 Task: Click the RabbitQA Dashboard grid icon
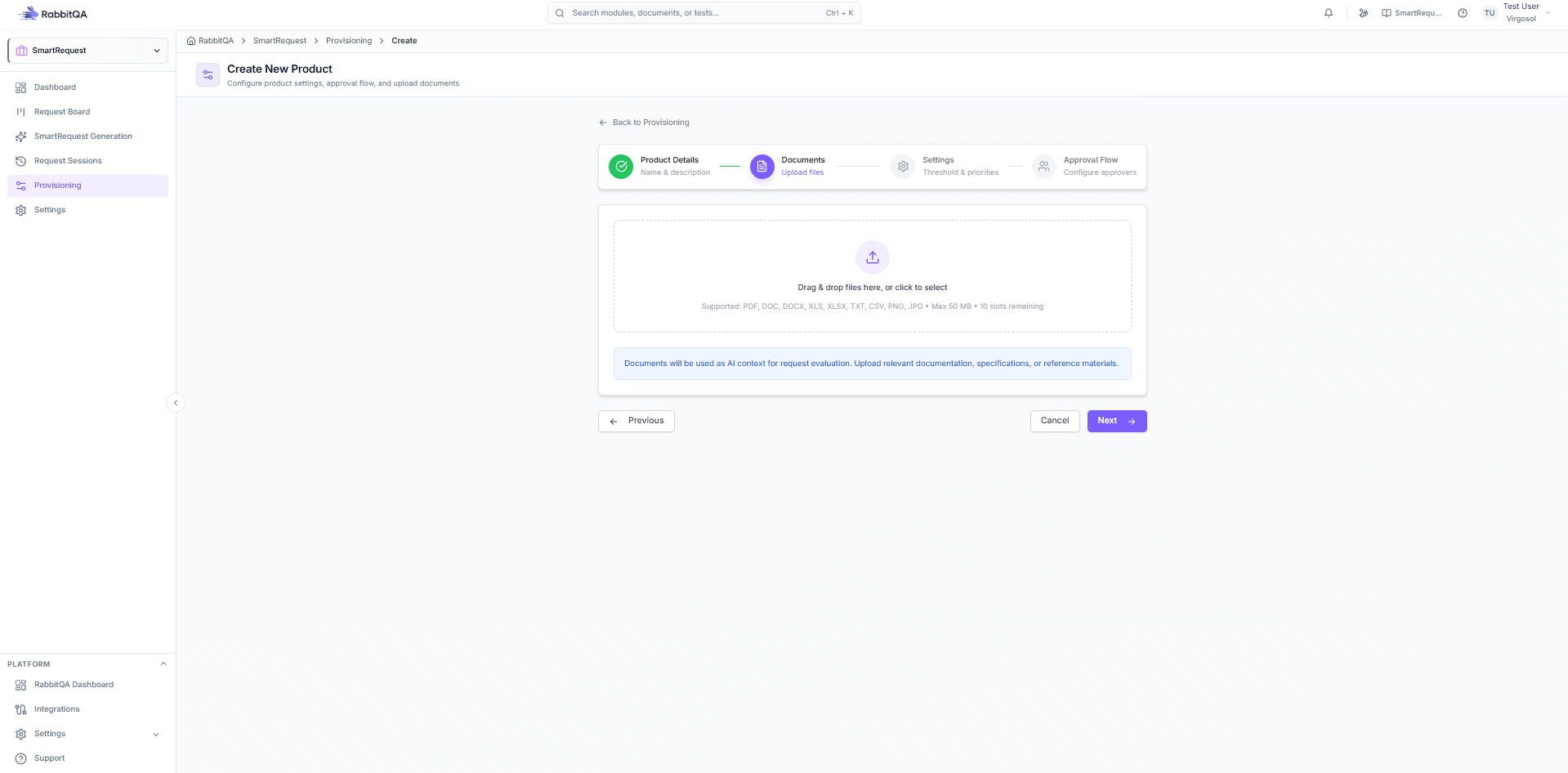[21, 685]
